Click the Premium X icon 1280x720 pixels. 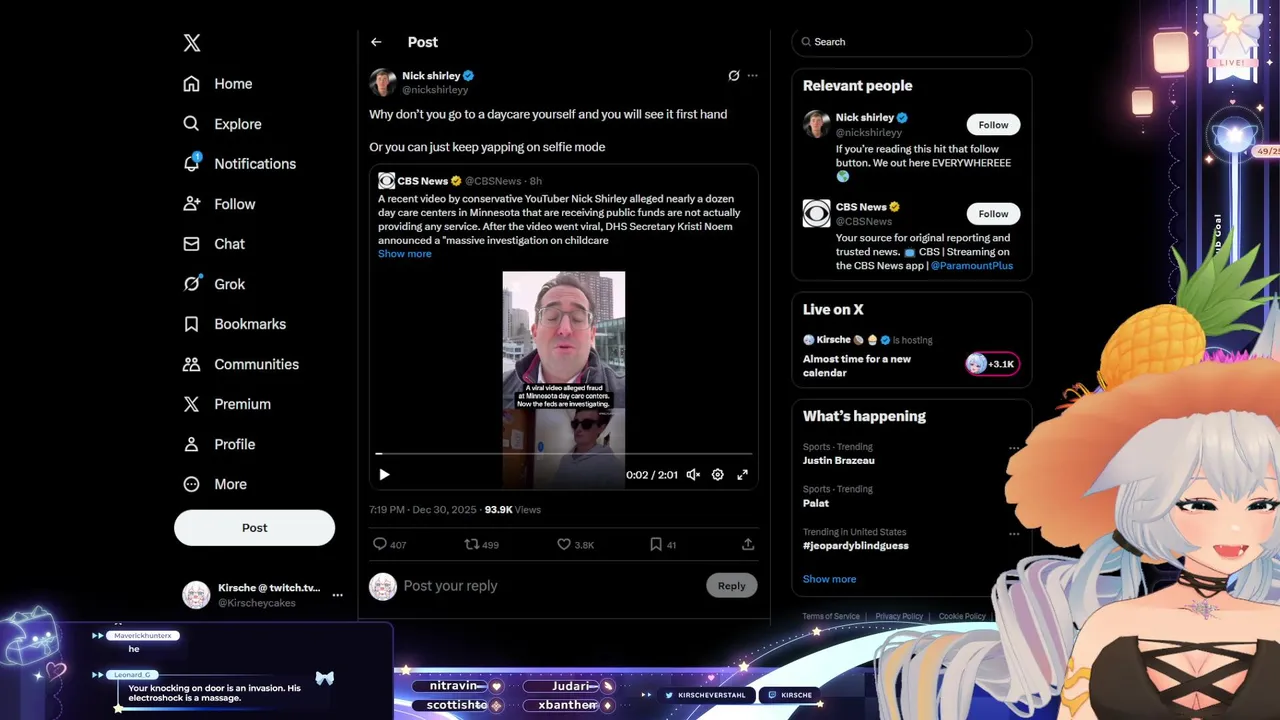[x=191, y=404]
